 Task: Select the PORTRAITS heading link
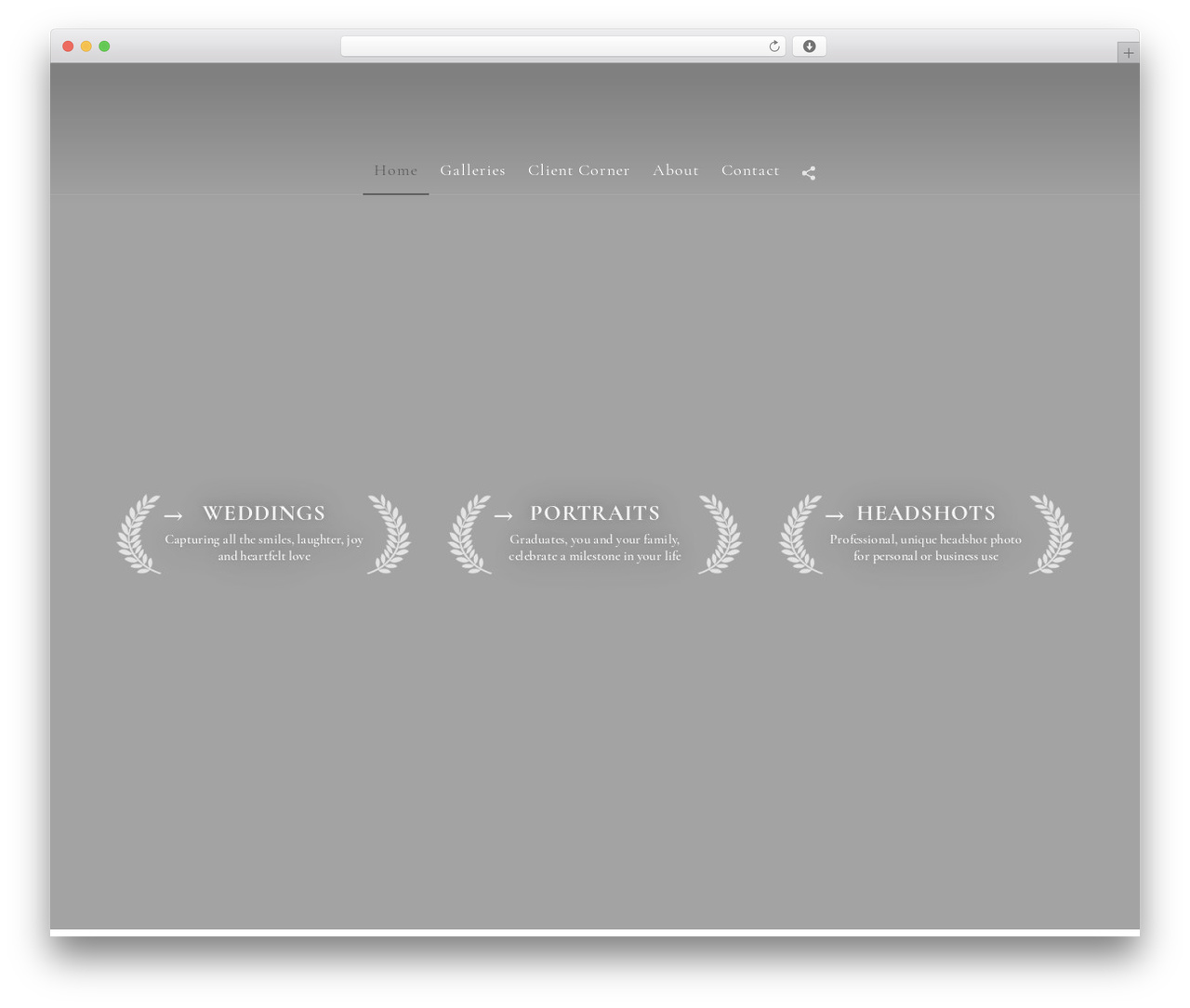tap(595, 513)
